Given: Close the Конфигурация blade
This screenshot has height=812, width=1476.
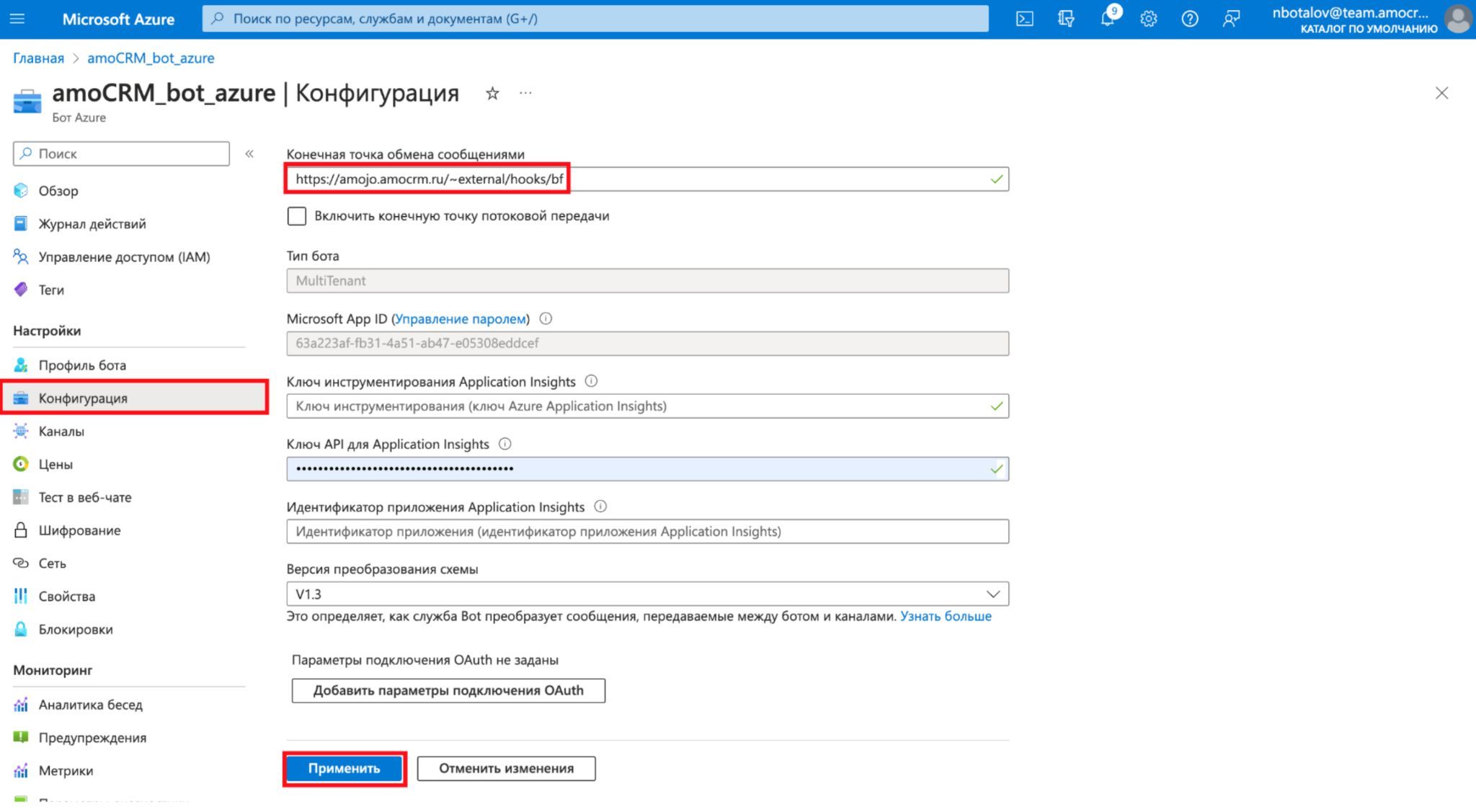Looking at the screenshot, I should click(1441, 93).
